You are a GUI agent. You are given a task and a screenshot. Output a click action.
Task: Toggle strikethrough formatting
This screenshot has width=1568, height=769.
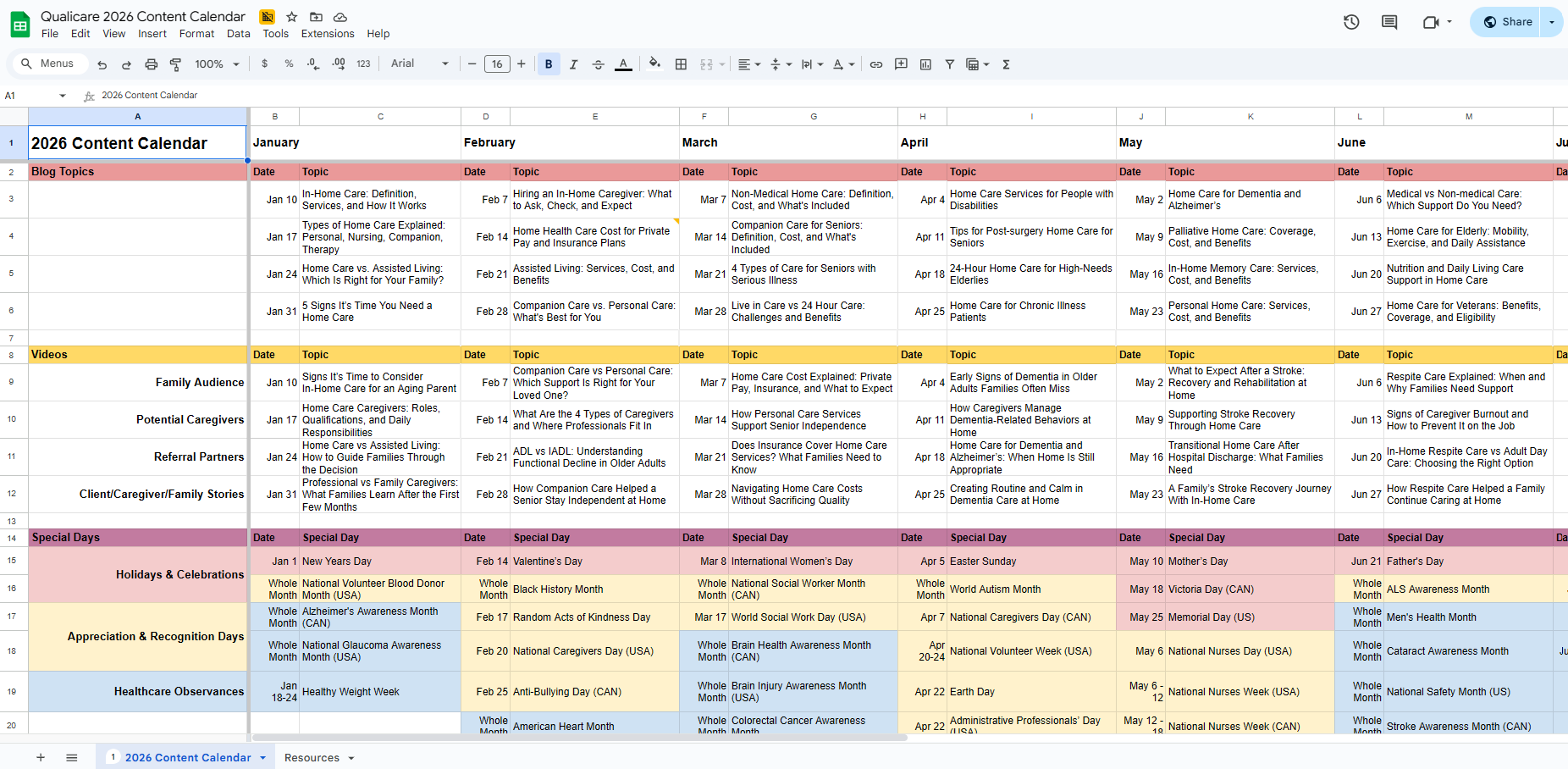tap(598, 64)
